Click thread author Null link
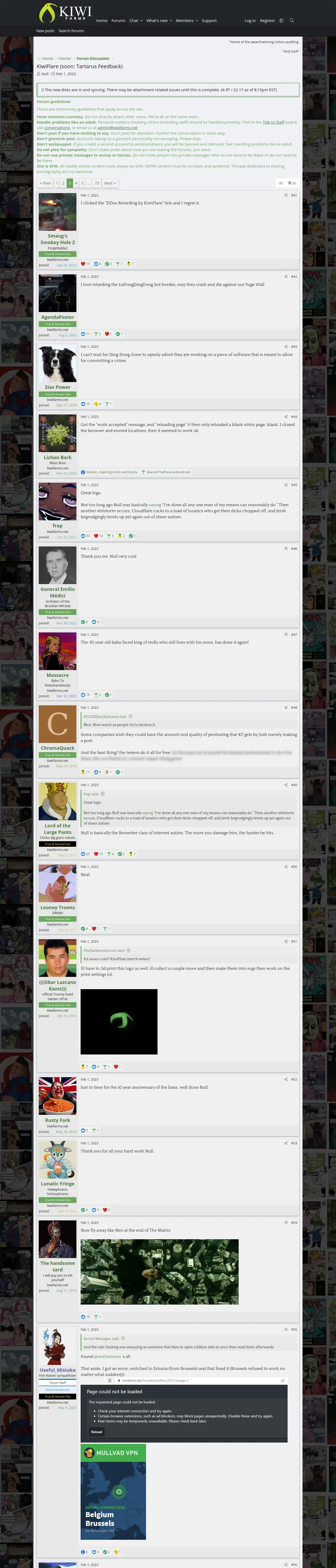 pyautogui.click(x=44, y=74)
